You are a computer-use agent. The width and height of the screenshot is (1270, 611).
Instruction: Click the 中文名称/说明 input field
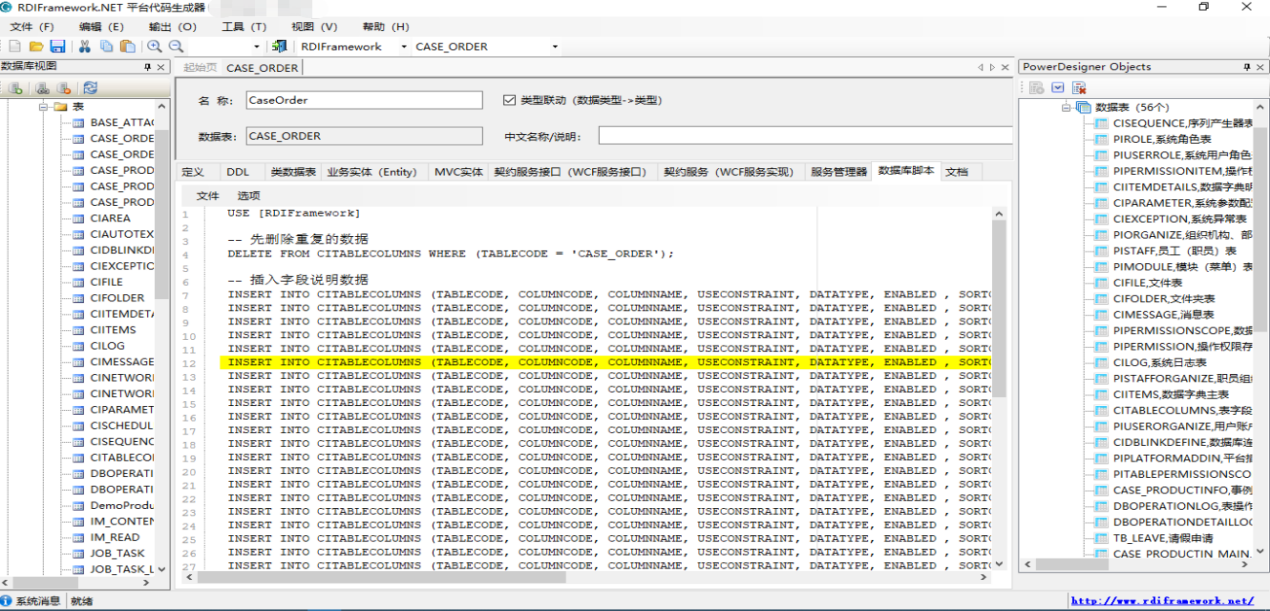click(804, 136)
